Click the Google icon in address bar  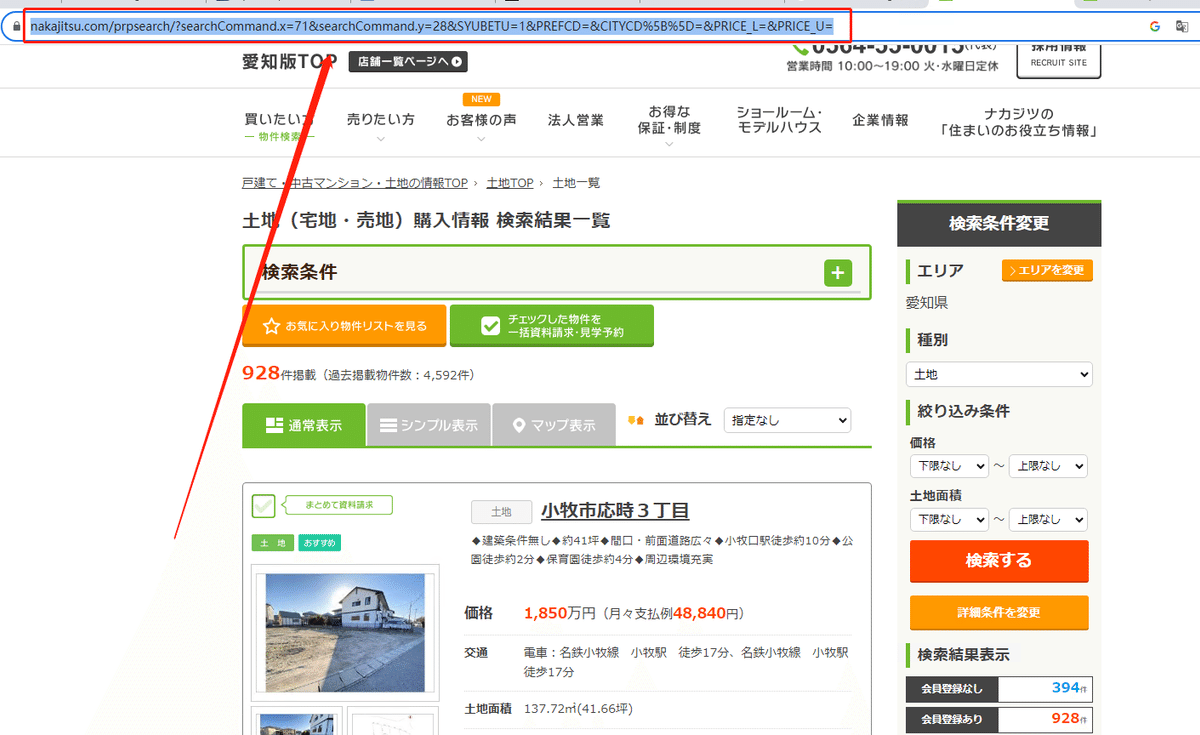click(1155, 26)
